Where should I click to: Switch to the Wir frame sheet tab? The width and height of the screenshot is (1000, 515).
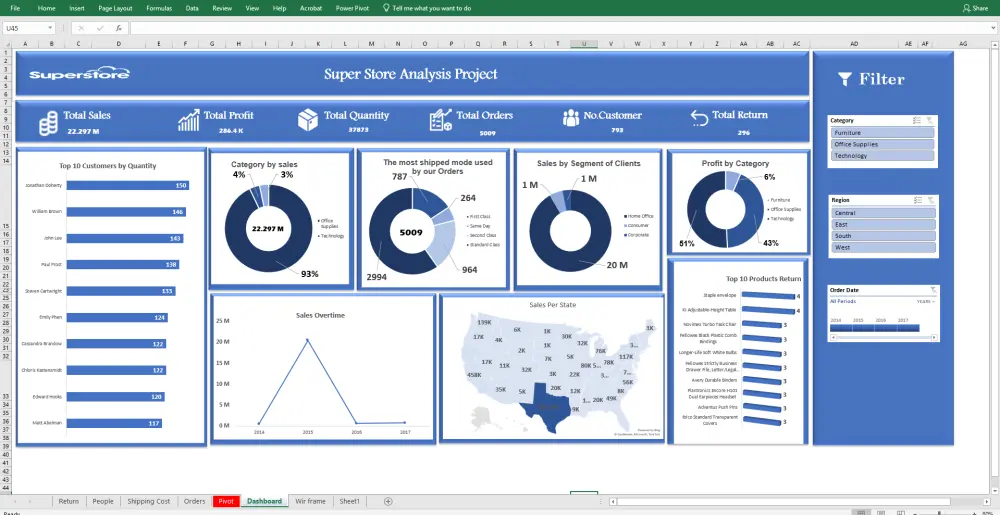coord(311,502)
